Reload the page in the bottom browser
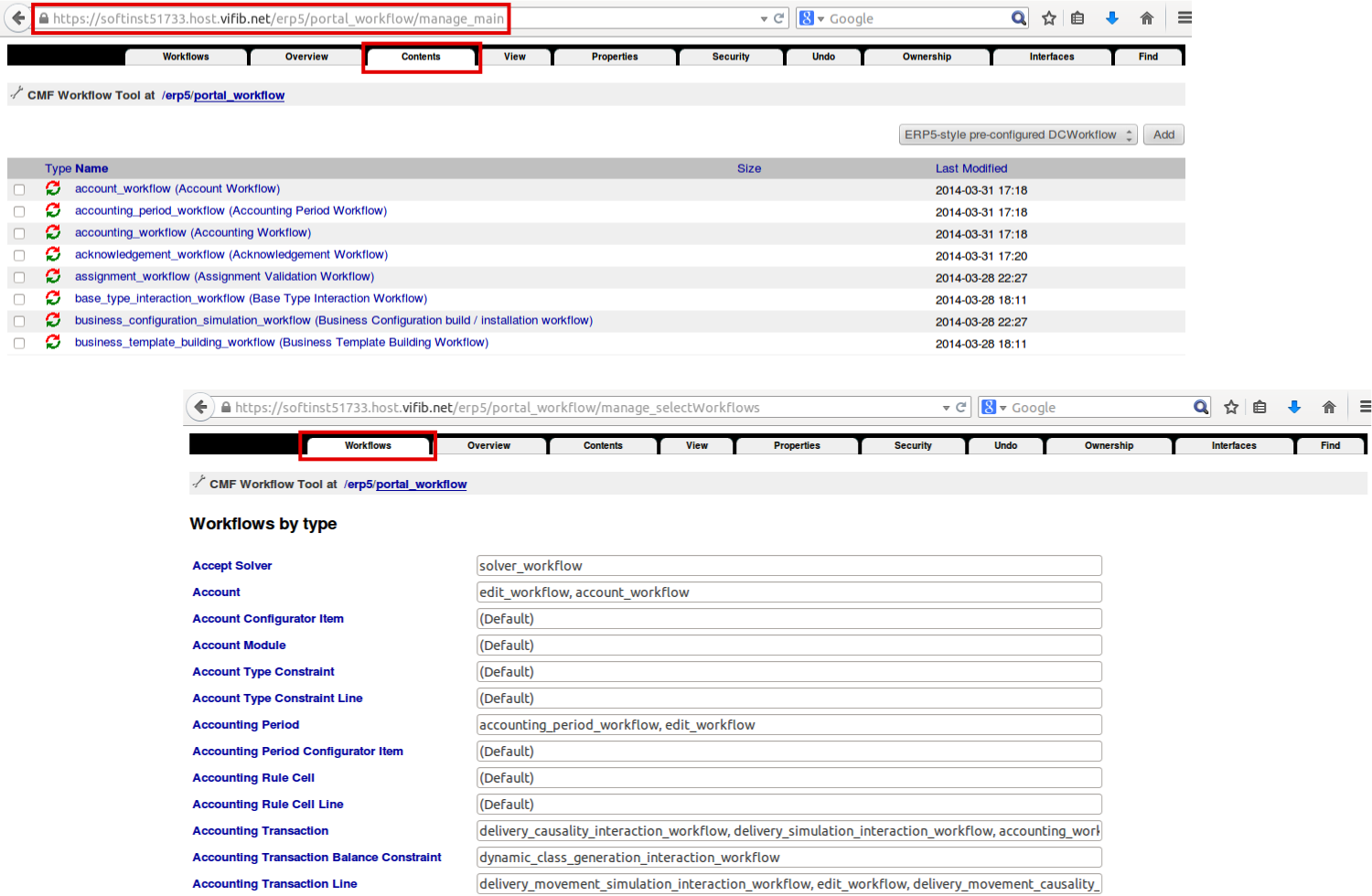Image resolution: width=1372 pixels, height=896 pixels. pos(961,408)
